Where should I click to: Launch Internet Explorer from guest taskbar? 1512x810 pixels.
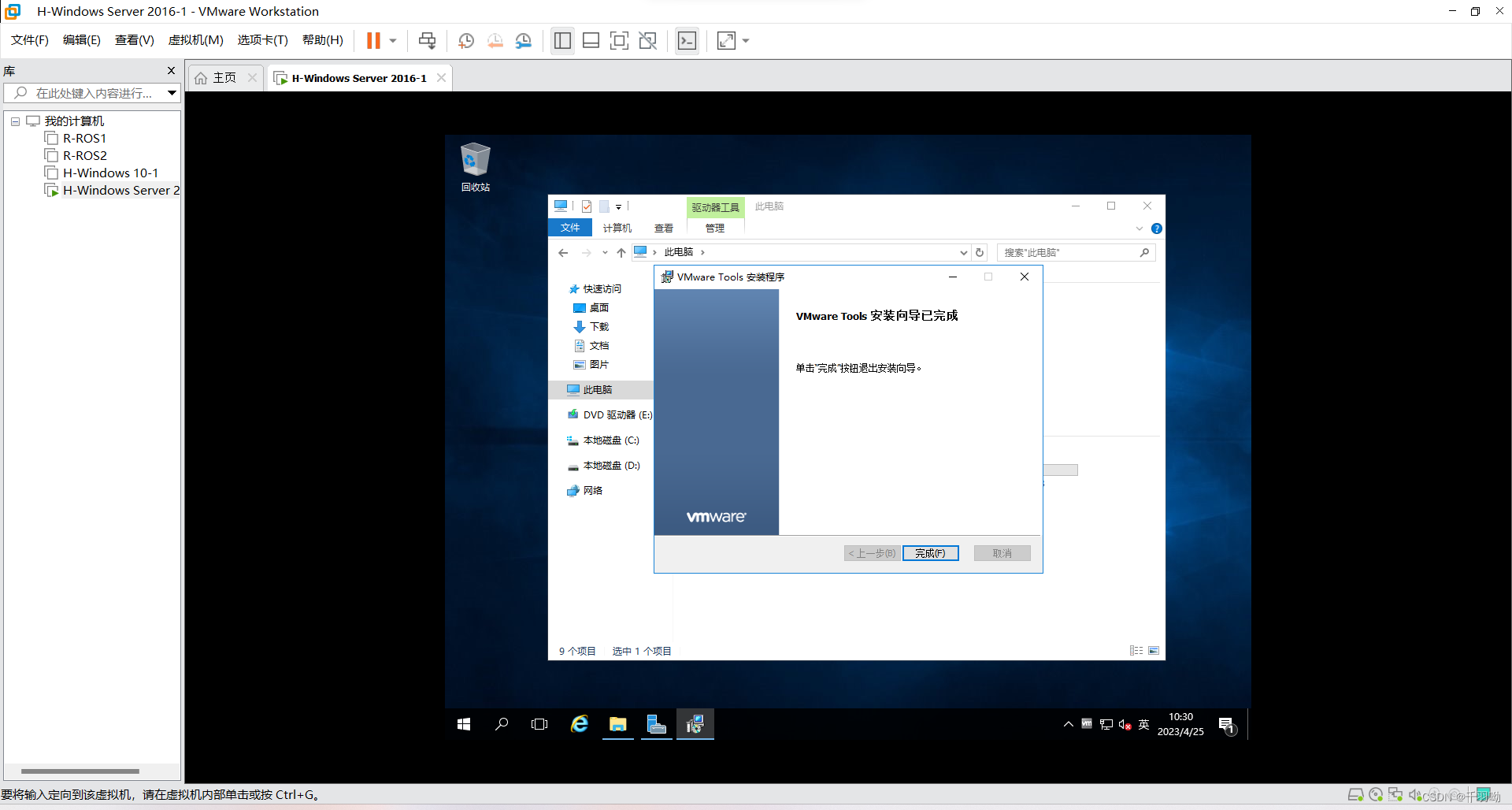[580, 724]
